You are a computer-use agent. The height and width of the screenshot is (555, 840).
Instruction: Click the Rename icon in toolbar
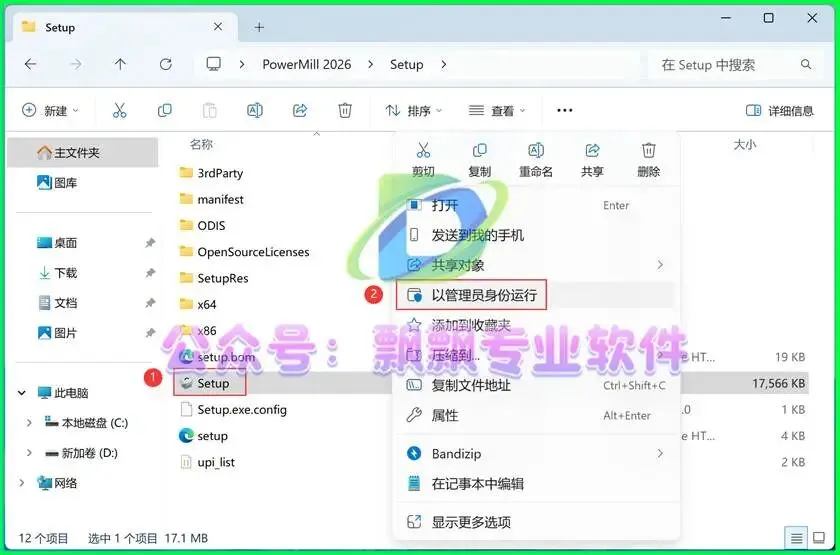(x=254, y=111)
